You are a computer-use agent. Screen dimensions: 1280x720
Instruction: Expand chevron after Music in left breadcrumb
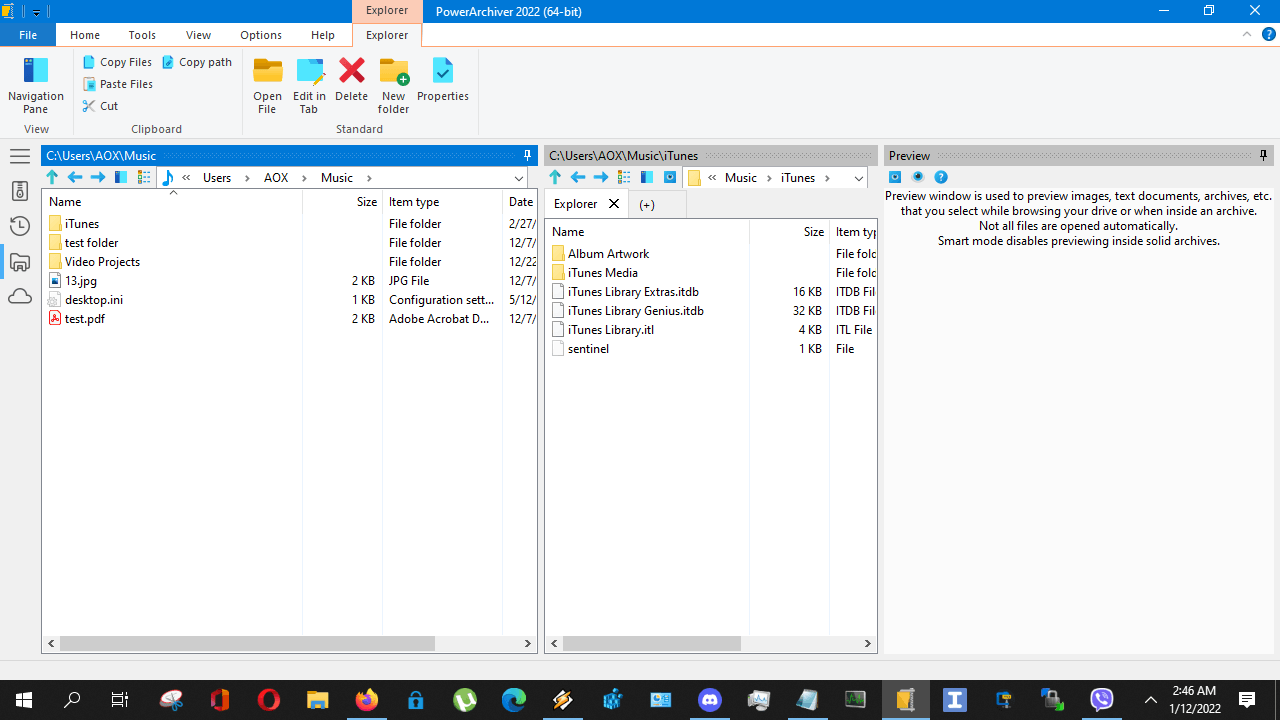(x=369, y=178)
